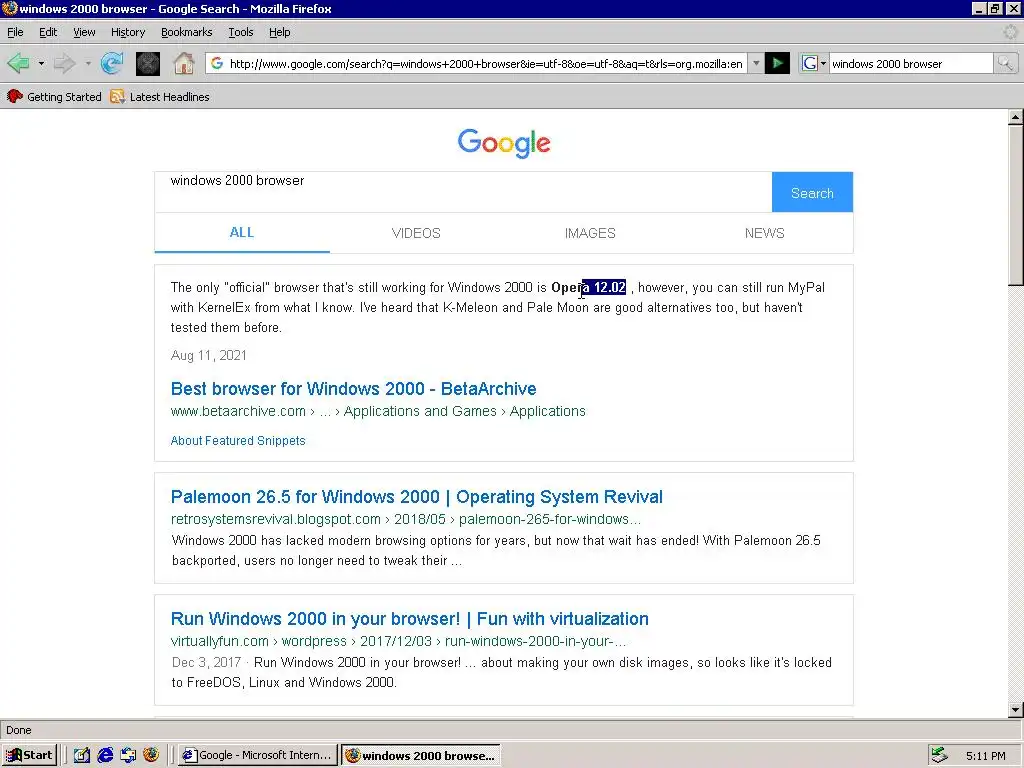Click the 'Dec 3, 2017' result date
Viewport: 1024px width, 768px height.
tap(206, 662)
